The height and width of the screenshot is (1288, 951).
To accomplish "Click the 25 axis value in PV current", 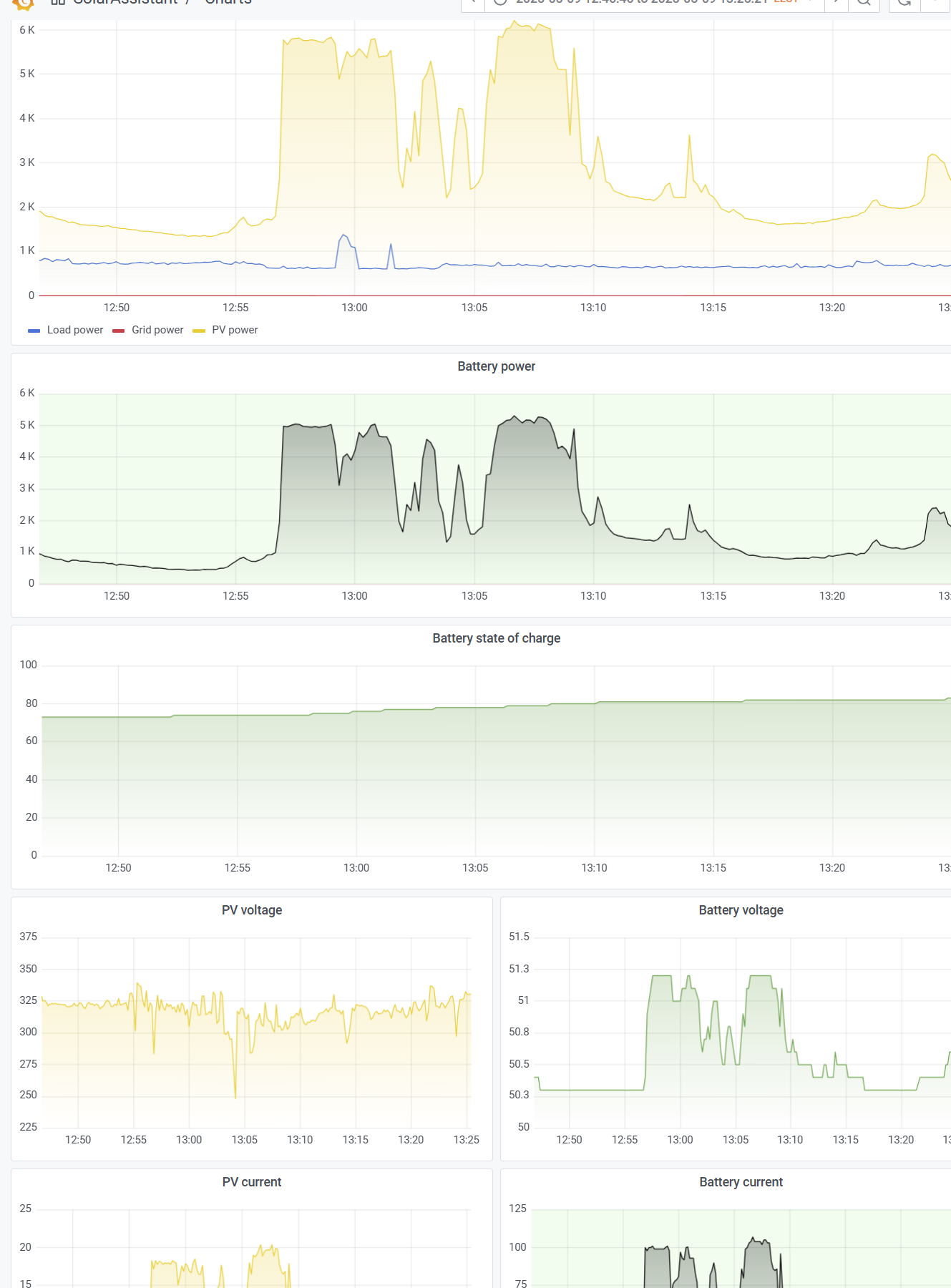I will click(x=25, y=1209).
